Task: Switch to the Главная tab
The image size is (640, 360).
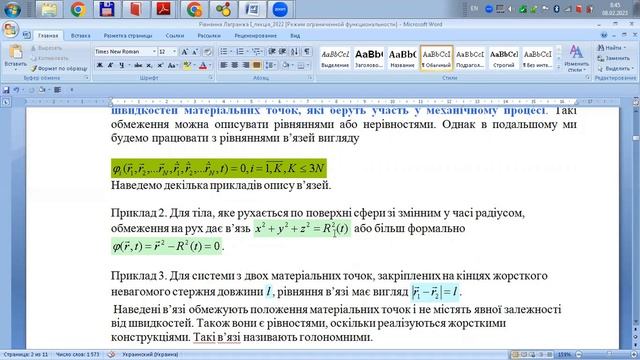Action: coord(48,36)
